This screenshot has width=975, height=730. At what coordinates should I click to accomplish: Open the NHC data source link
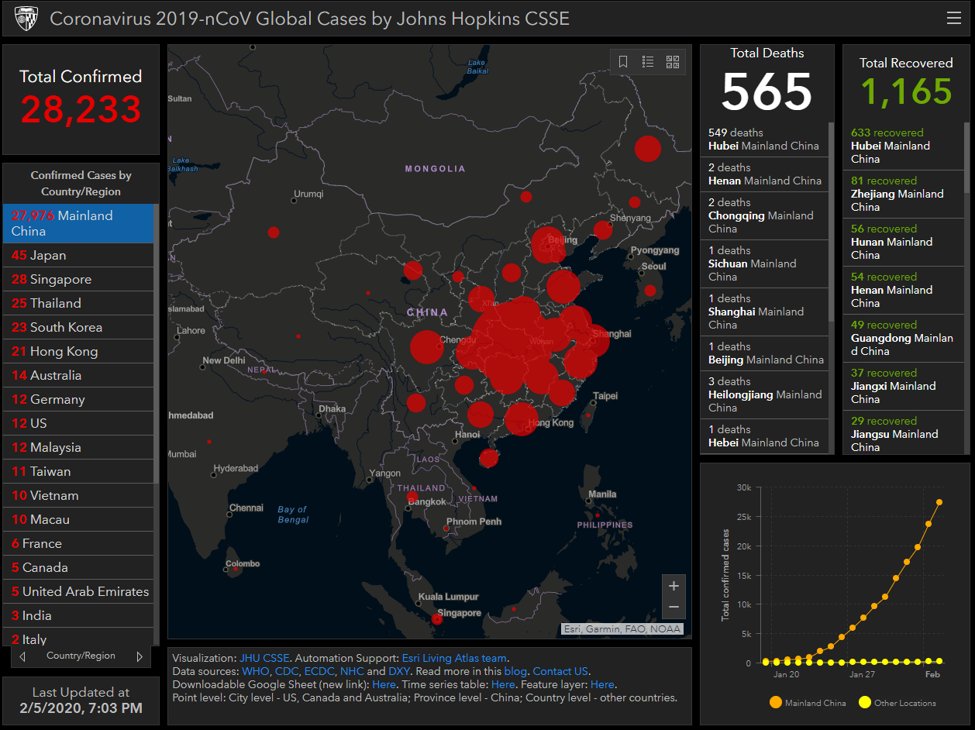pos(352,671)
